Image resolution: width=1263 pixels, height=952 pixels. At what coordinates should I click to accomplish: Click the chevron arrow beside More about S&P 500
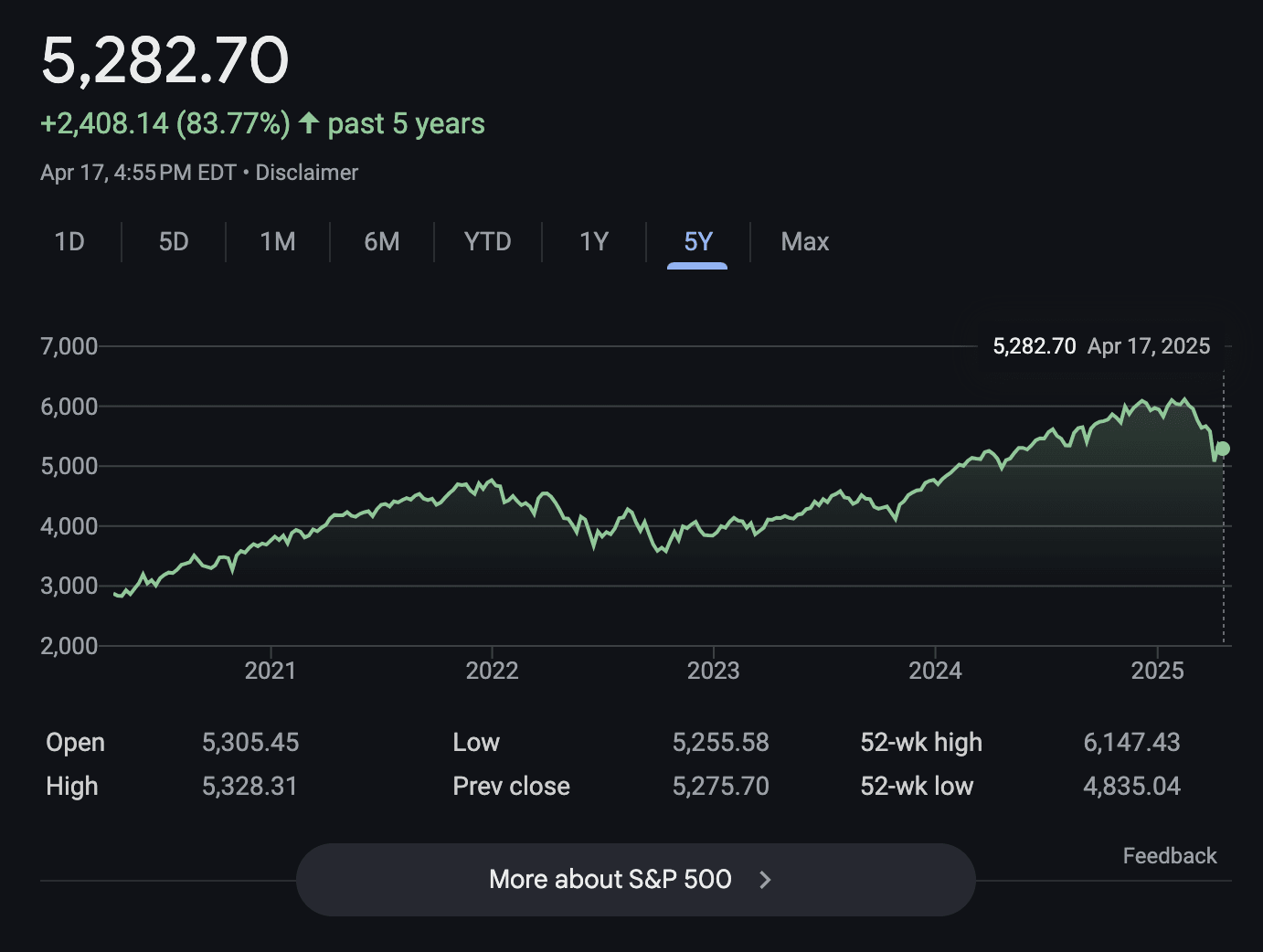(x=766, y=880)
